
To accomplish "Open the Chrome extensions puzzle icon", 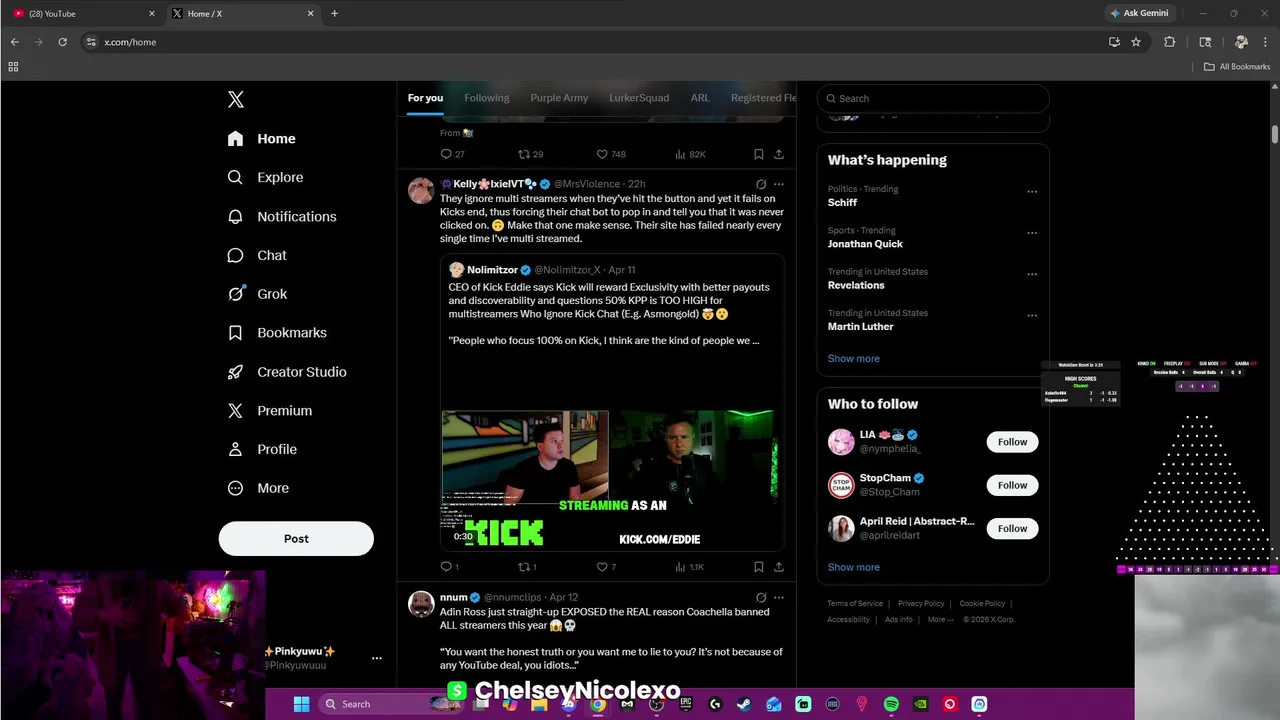I will pos(1169,42).
